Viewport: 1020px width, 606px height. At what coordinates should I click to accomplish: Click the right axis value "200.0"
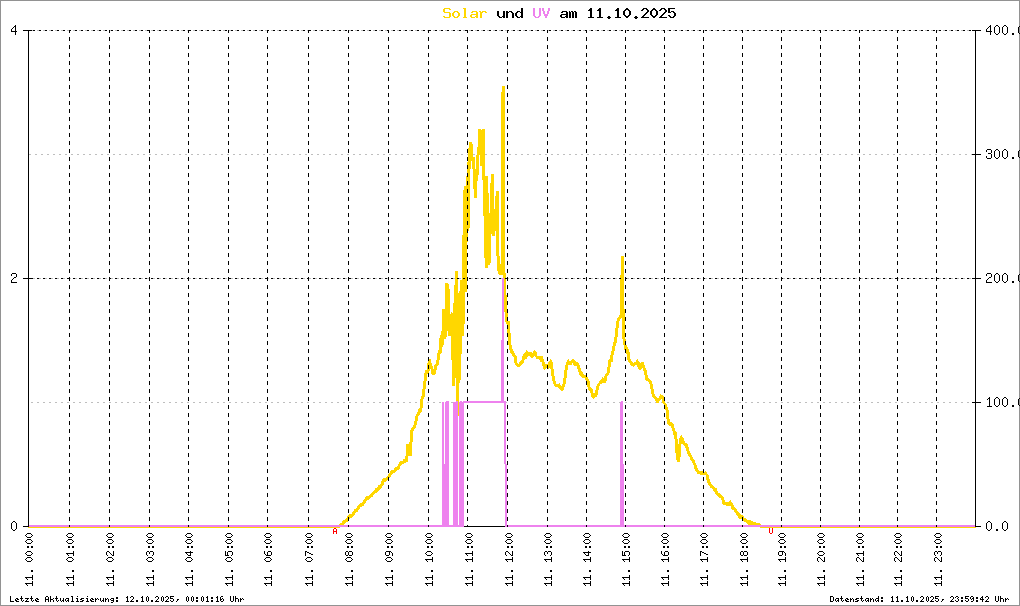[1002, 278]
